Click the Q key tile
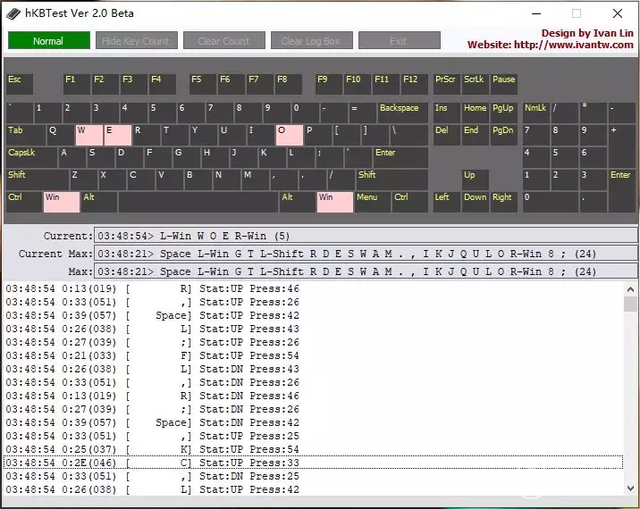This screenshot has height=509, width=640. (x=60, y=135)
